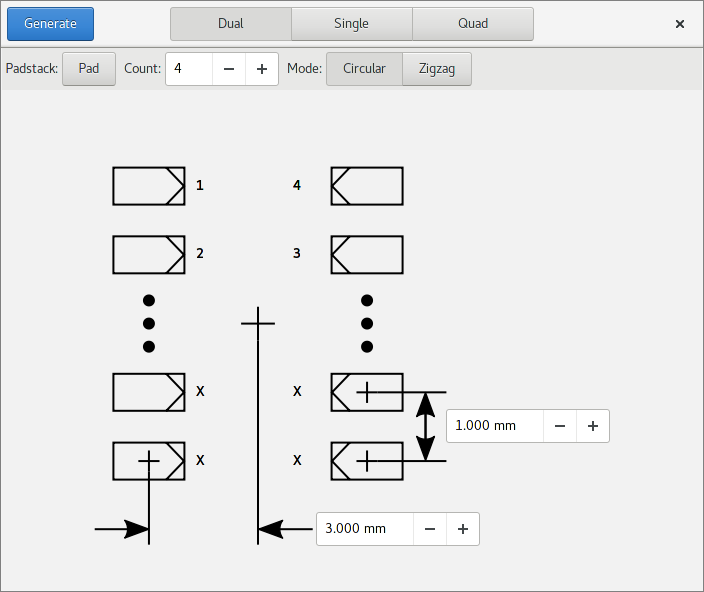Switch to the Dual footprint tab
The height and width of the screenshot is (592, 704).
231,24
